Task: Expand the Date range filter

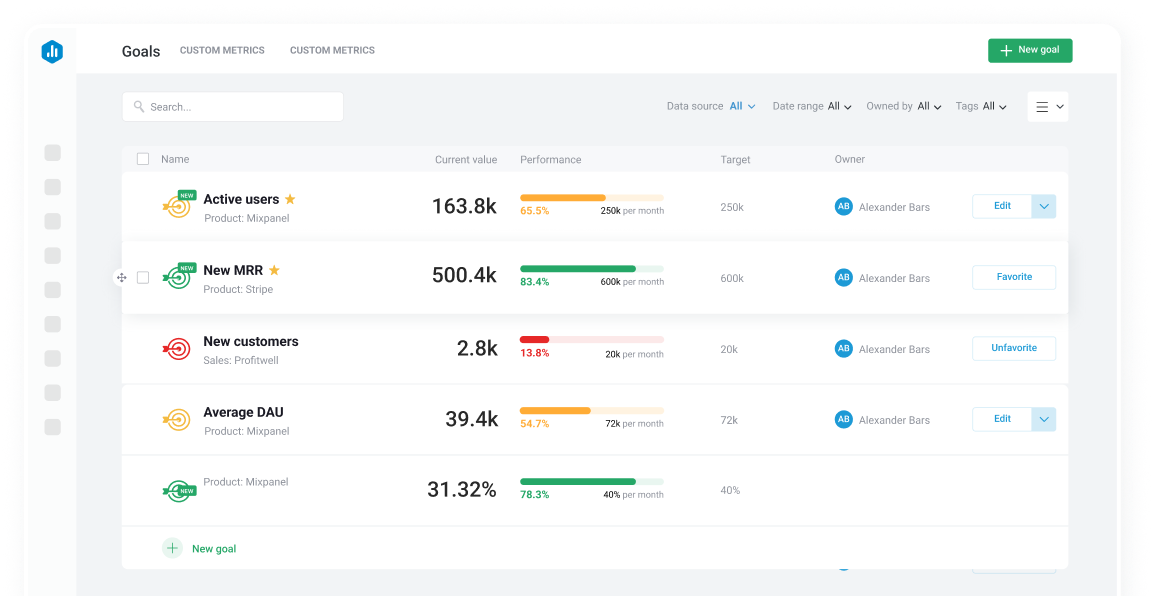Action: [x=812, y=106]
